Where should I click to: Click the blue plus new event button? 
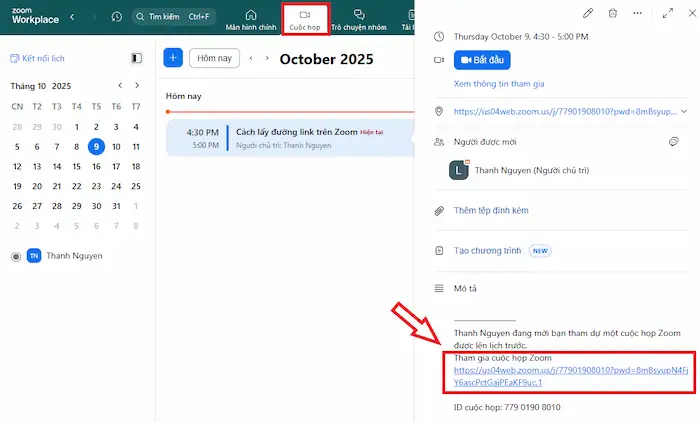click(x=173, y=58)
